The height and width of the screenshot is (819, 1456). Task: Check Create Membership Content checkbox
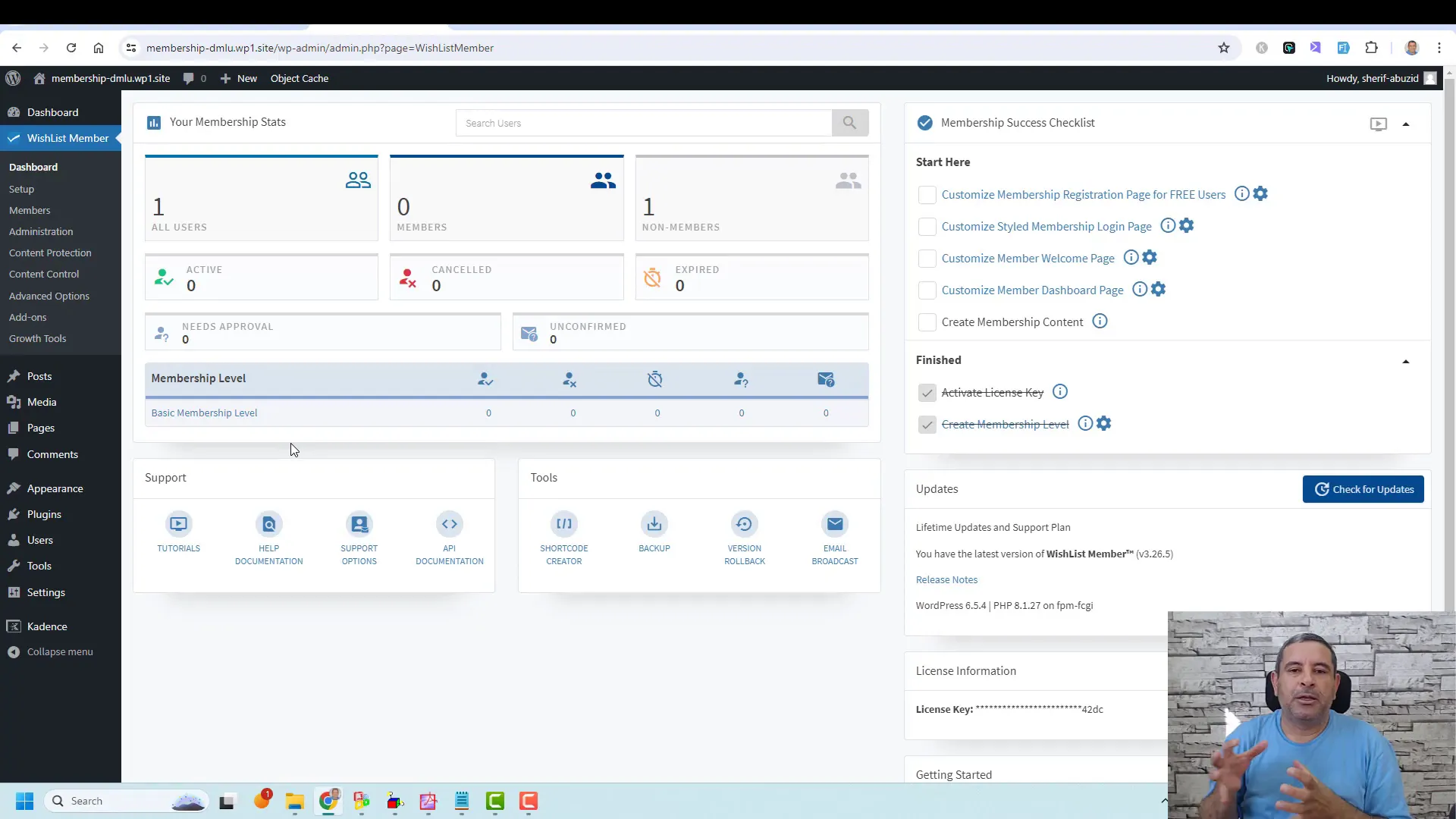[x=926, y=322]
